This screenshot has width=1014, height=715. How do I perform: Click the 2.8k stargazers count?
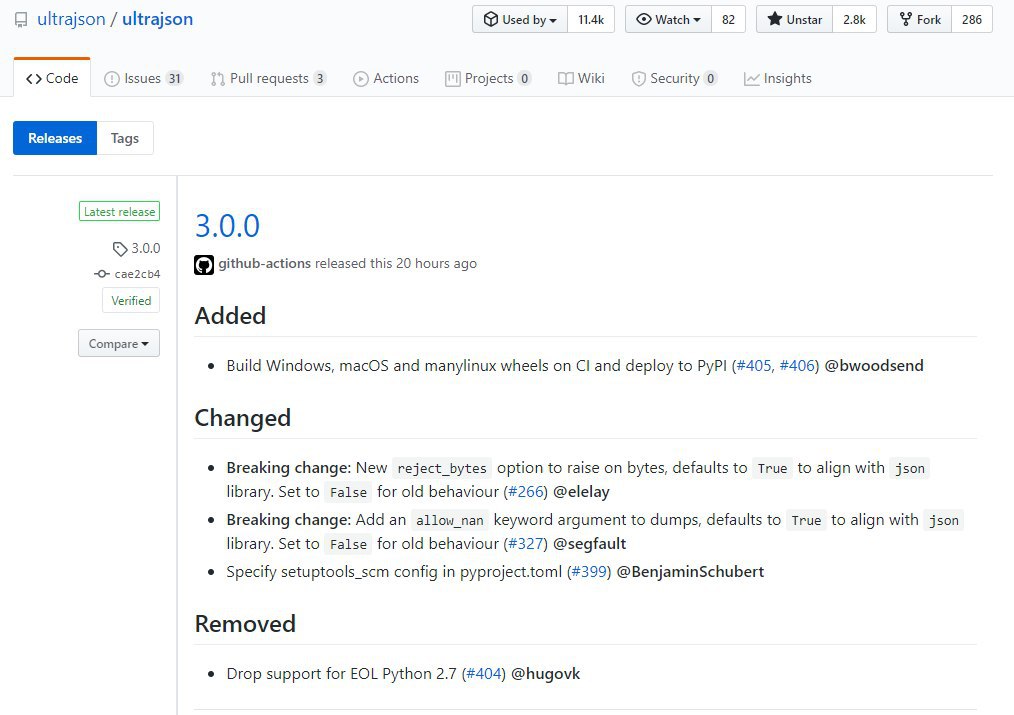coord(854,19)
